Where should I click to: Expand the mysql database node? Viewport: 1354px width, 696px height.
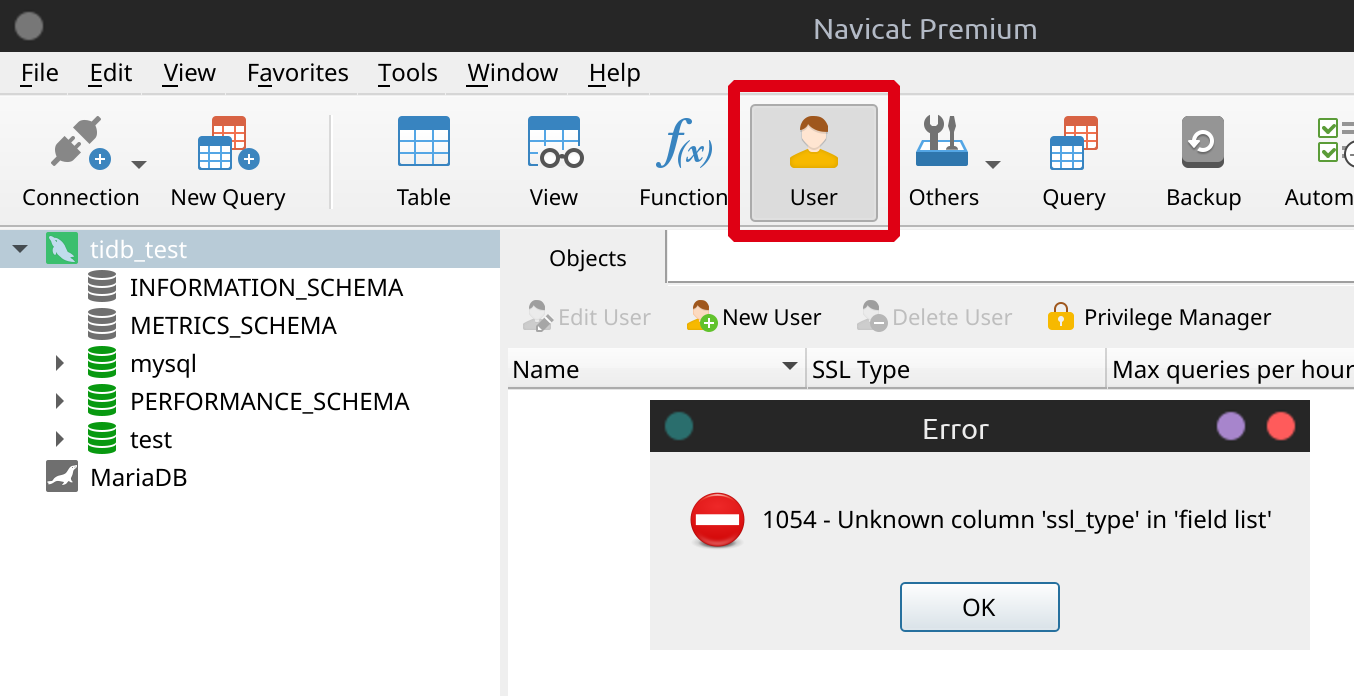pyautogui.click(x=60, y=363)
